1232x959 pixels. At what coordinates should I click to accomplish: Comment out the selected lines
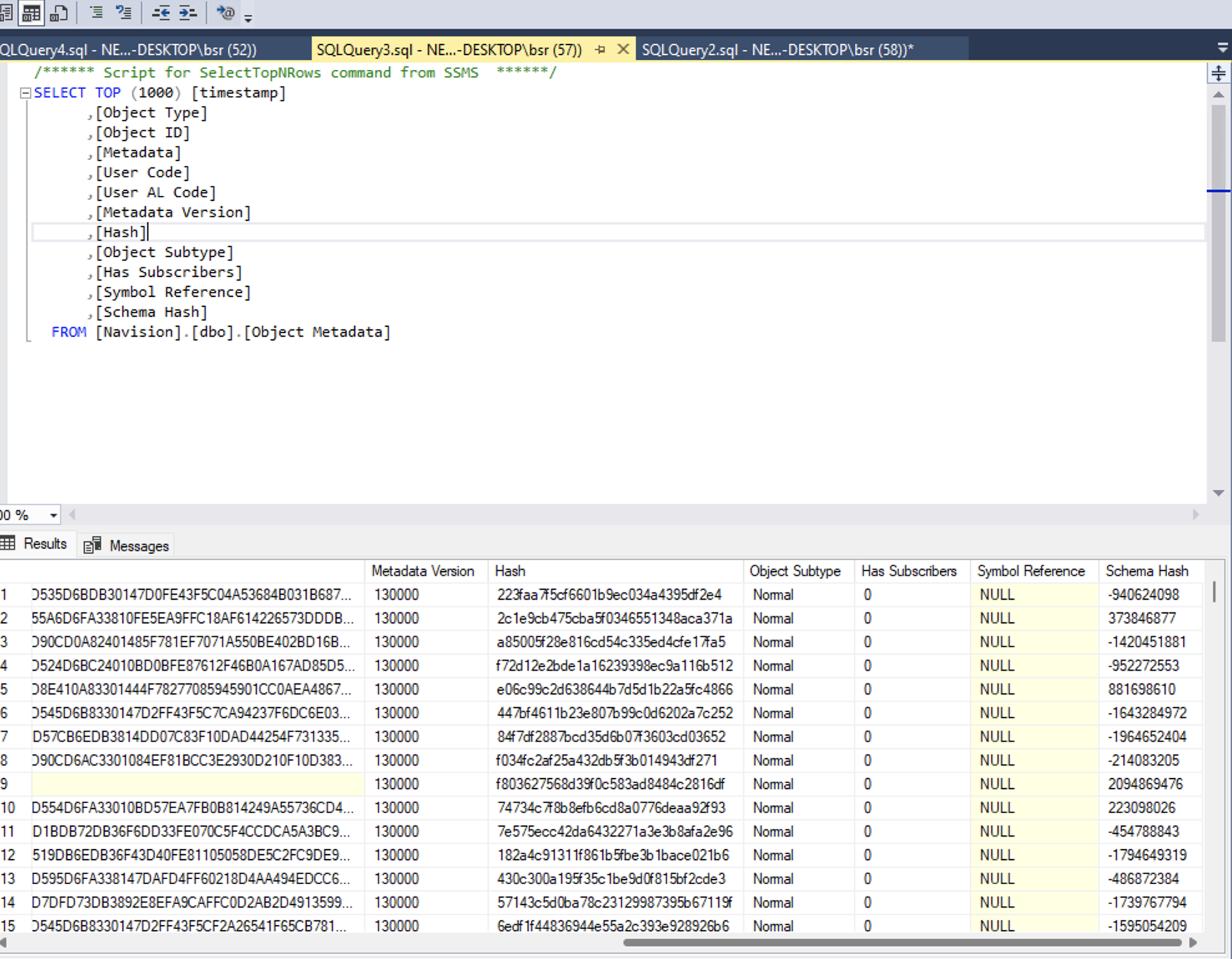click(97, 12)
